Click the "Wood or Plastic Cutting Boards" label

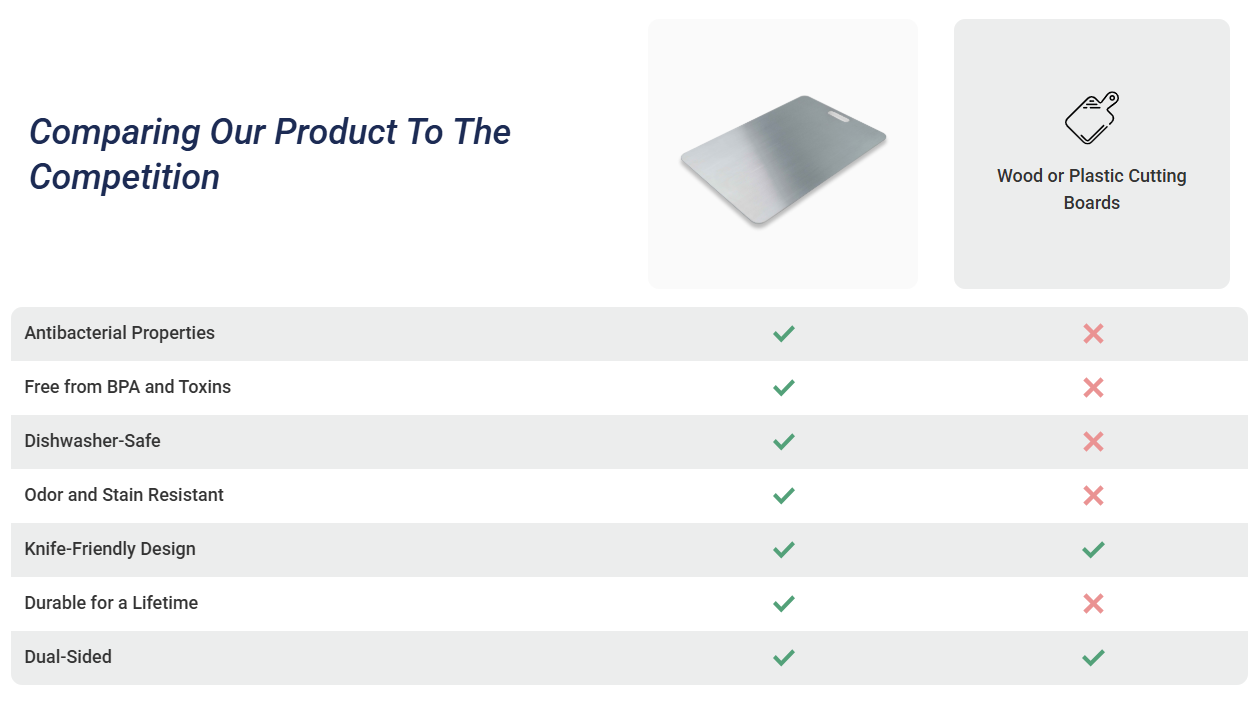point(1091,189)
